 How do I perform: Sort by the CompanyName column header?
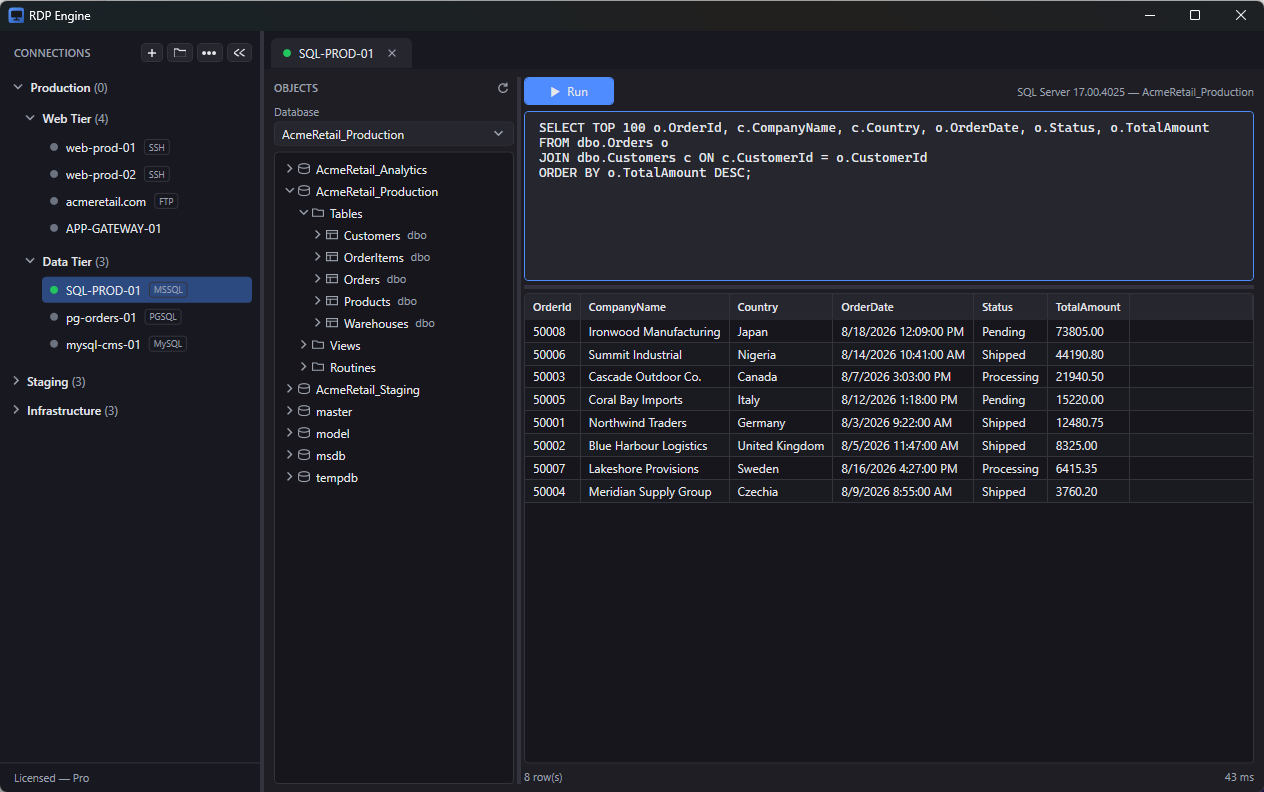(654, 307)
